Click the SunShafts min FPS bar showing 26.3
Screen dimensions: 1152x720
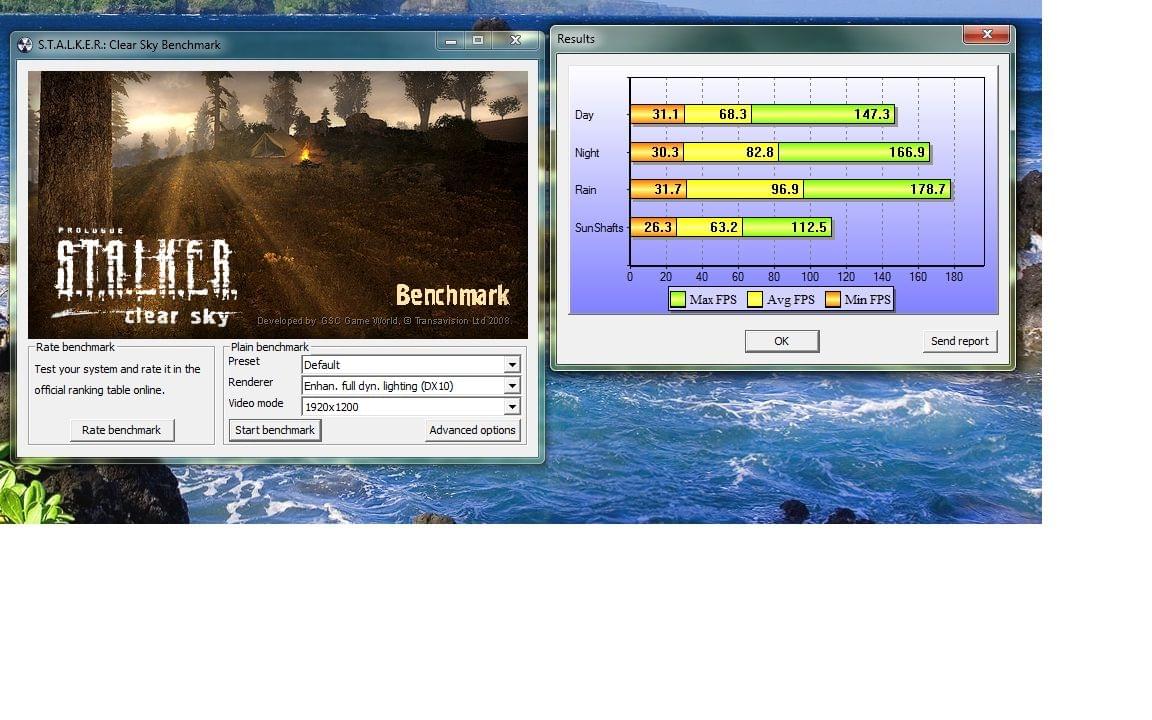[x=653, y=228]
